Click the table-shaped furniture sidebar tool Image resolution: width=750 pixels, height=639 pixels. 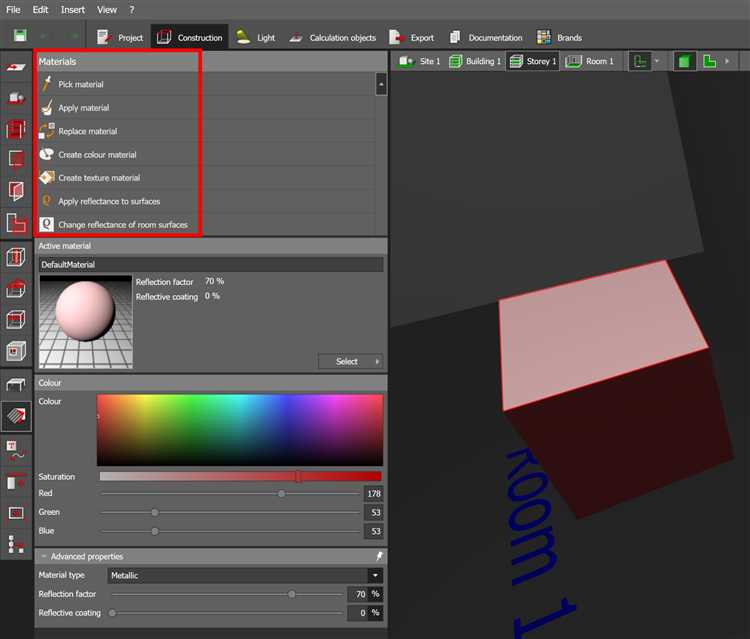[16, 384]
